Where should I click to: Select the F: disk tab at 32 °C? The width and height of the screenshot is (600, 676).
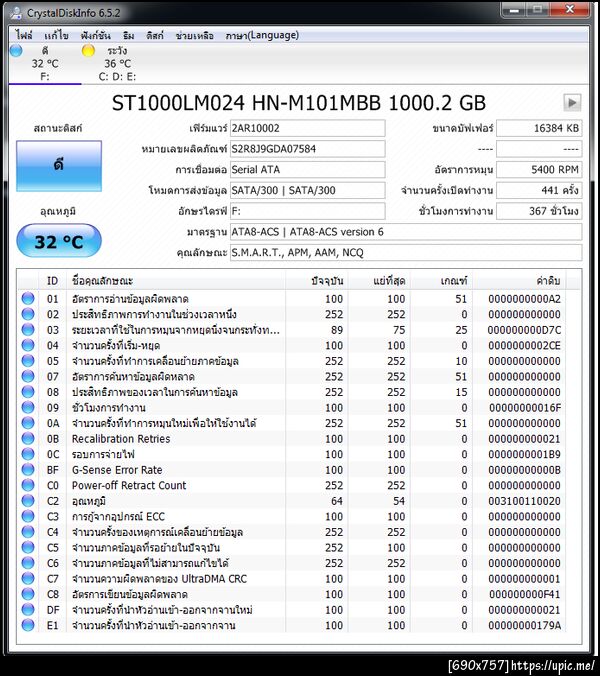(45, 64)
